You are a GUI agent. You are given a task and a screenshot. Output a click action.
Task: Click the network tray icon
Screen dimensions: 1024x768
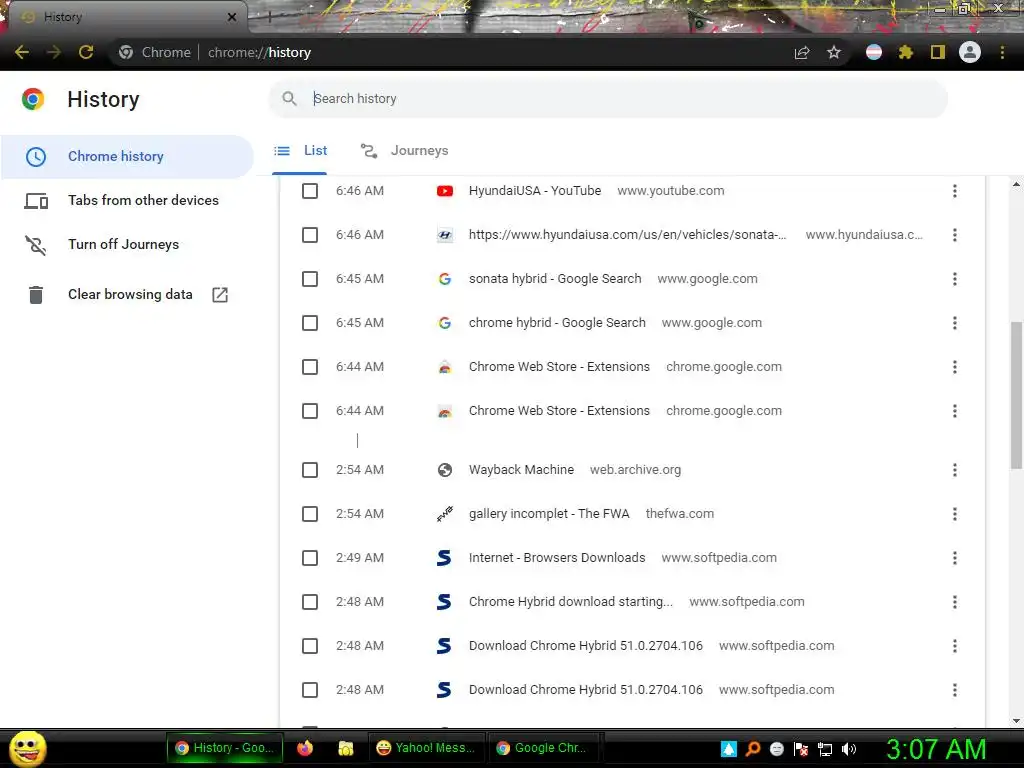pyautogui.click(x=825, y=749)
